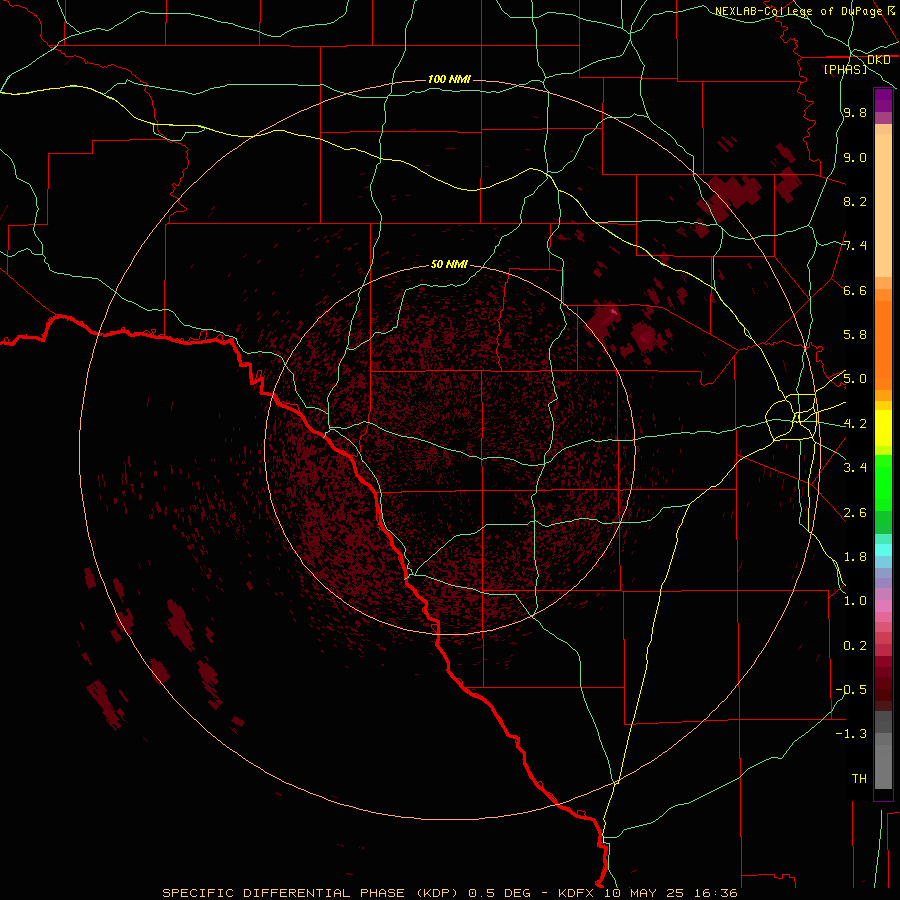Pick the bright yellow color bar segment
Image resolution: width=900 pixels, height=900 pixels.
click(x=883, y=428)
